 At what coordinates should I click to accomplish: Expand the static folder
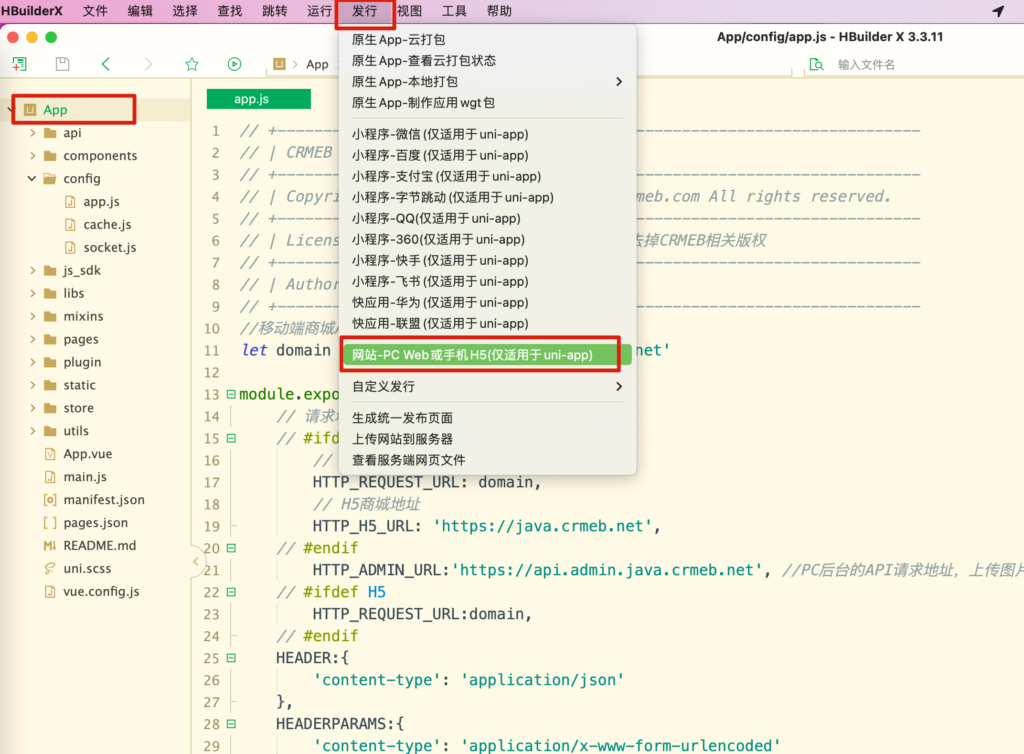(33, 385)
